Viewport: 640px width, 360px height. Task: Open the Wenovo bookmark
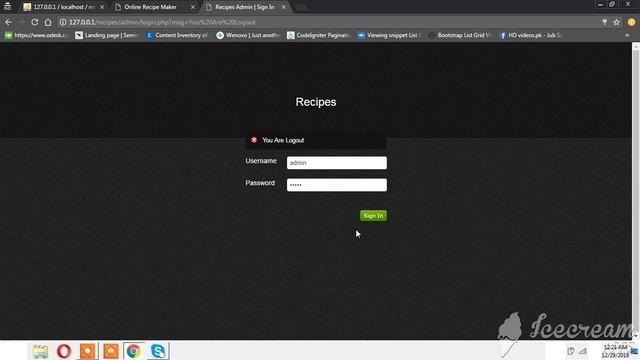tap(248, 36)
